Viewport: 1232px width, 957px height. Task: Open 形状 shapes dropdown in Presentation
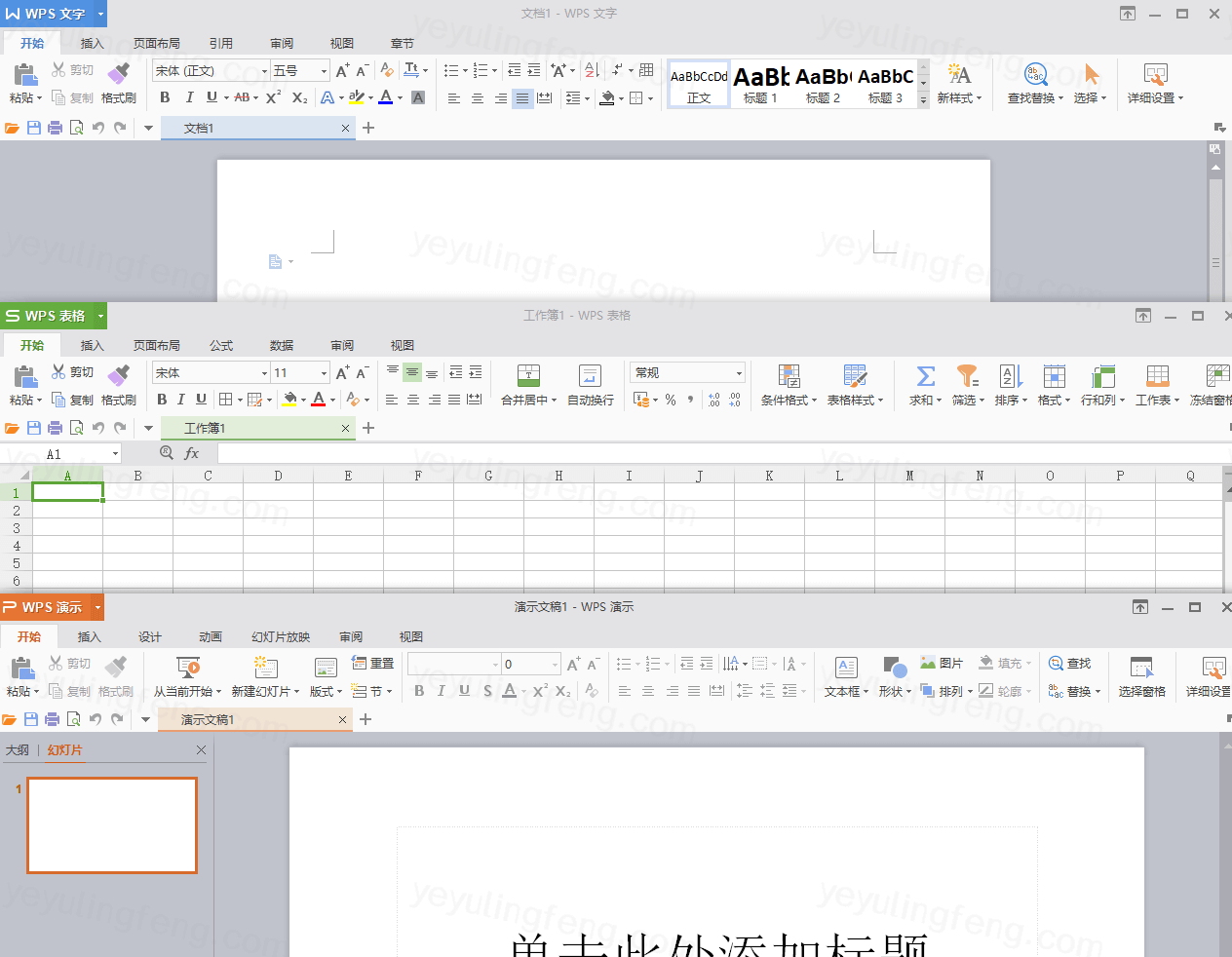click(895, 691)
